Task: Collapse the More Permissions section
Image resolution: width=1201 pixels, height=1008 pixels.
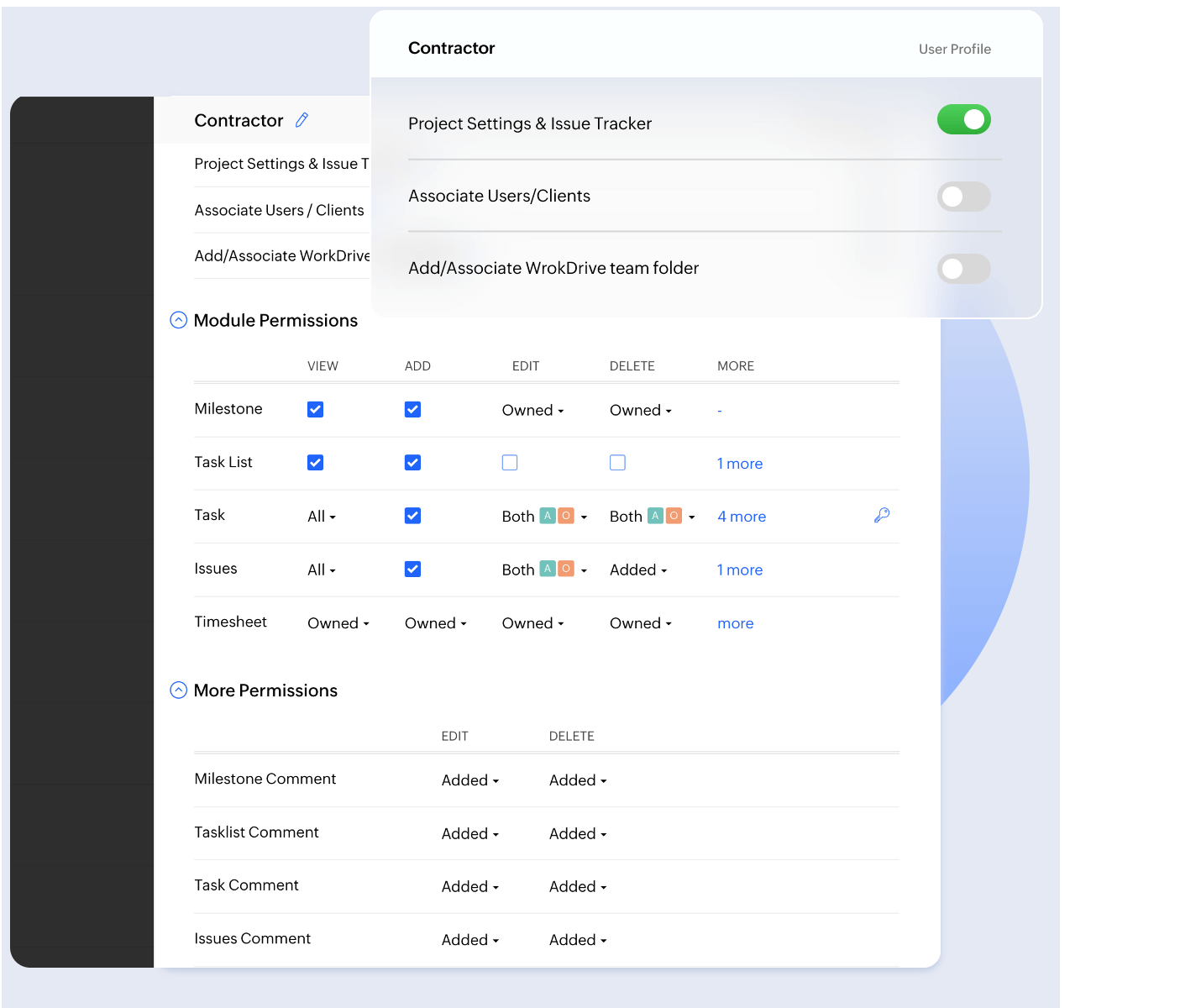Action: click(179, 690)
